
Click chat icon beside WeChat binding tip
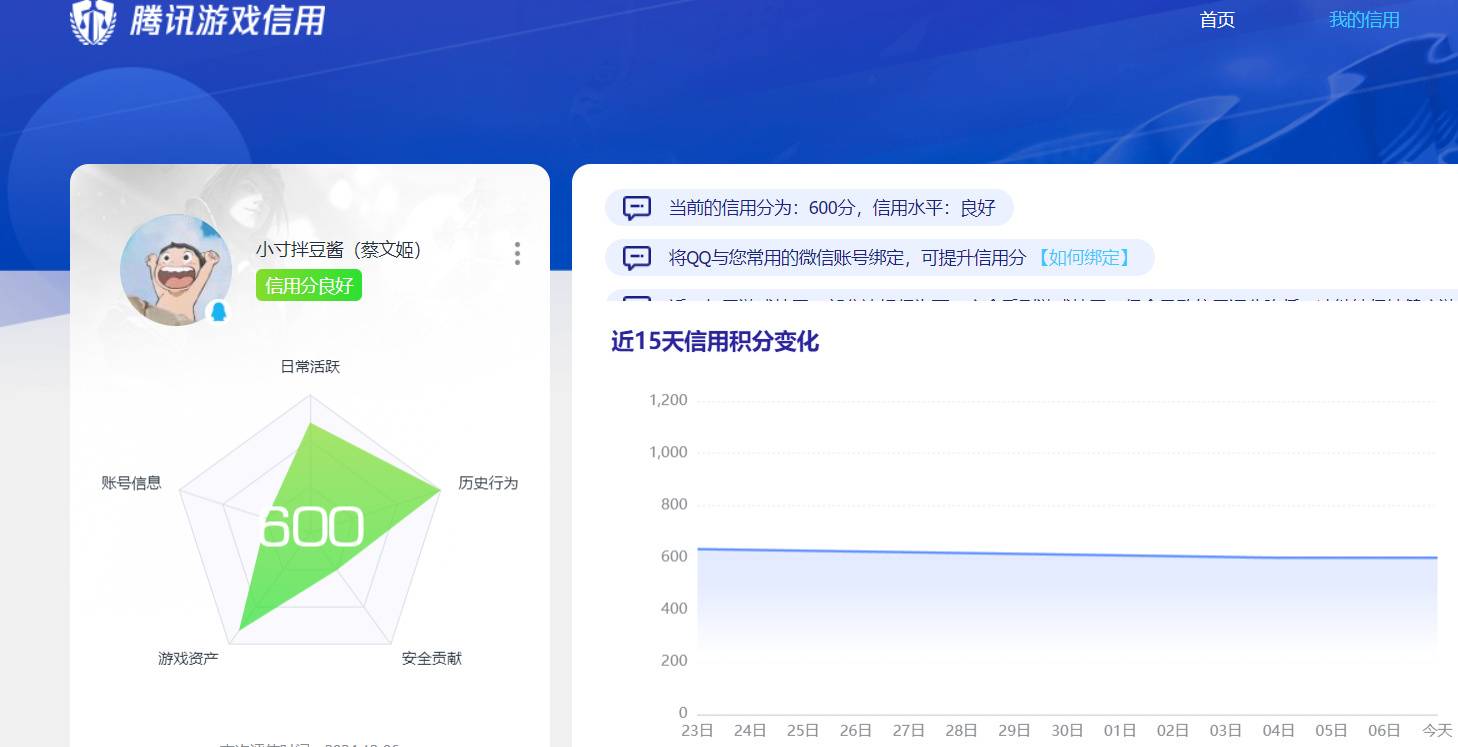[637, 258]
